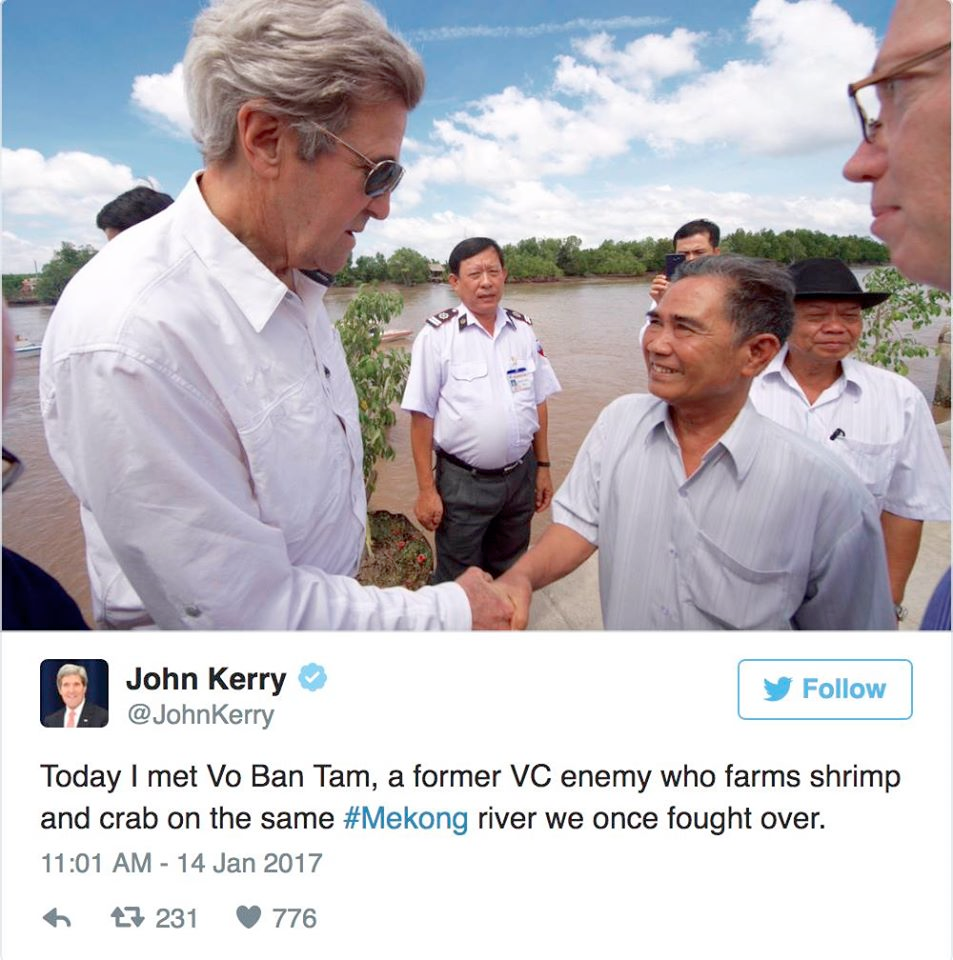
Task: Like the tweet with the heart icon
Action: click(x=249, y=918)
